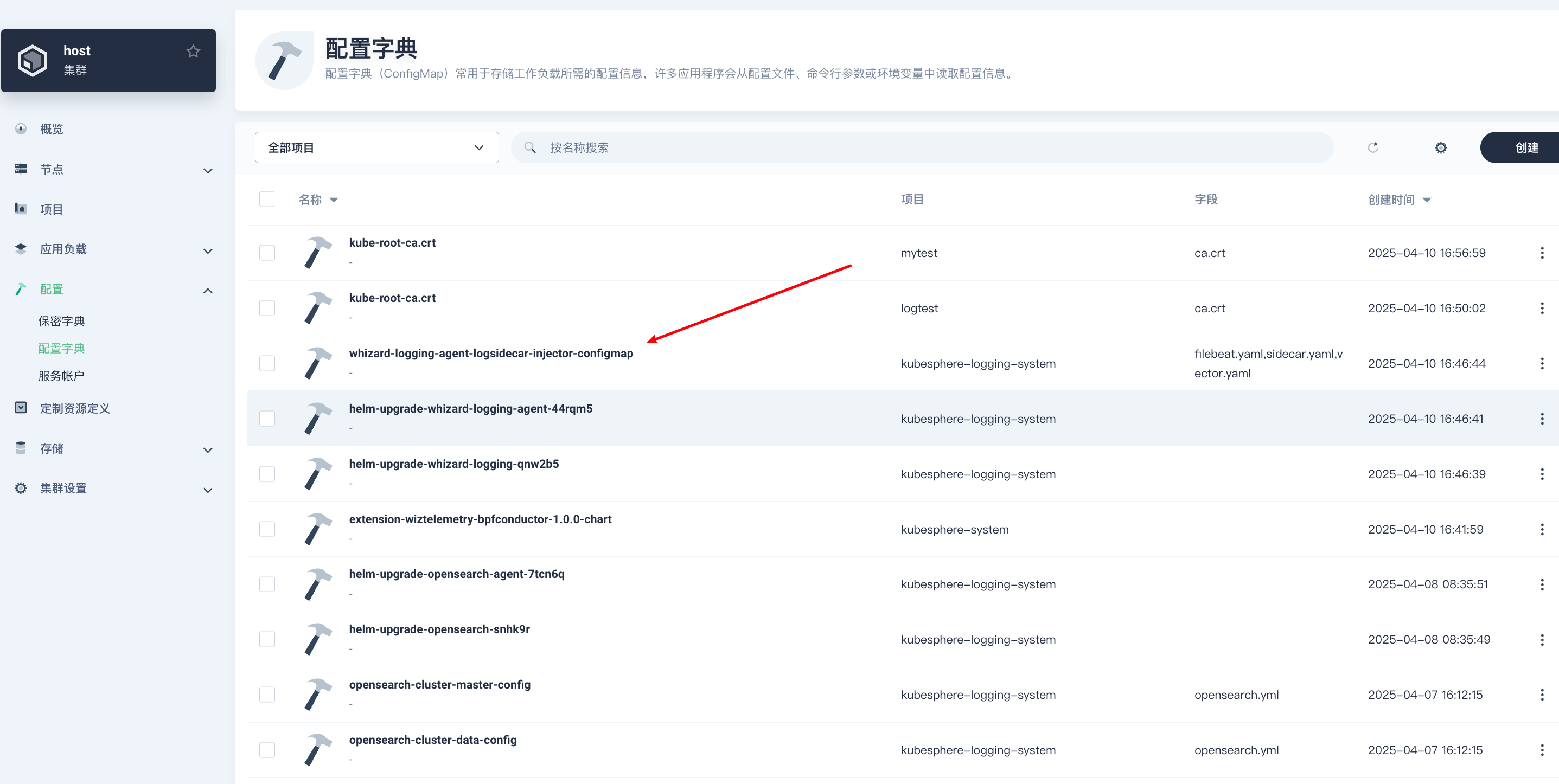
Task: Click the 定制资源定义 sidebar icon
Action: point(21,408)
